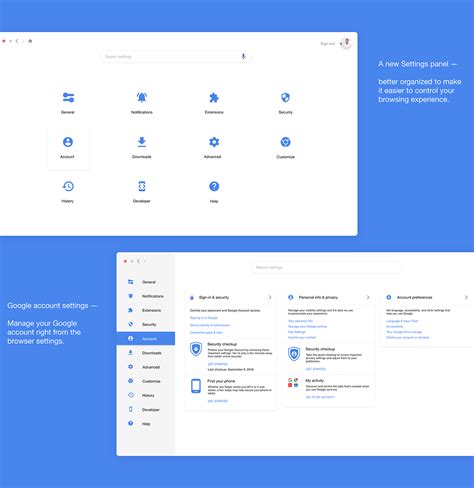Select Downloads in the left sidebar
This screenshot has height=488, width=474.
tap(146, 353)
